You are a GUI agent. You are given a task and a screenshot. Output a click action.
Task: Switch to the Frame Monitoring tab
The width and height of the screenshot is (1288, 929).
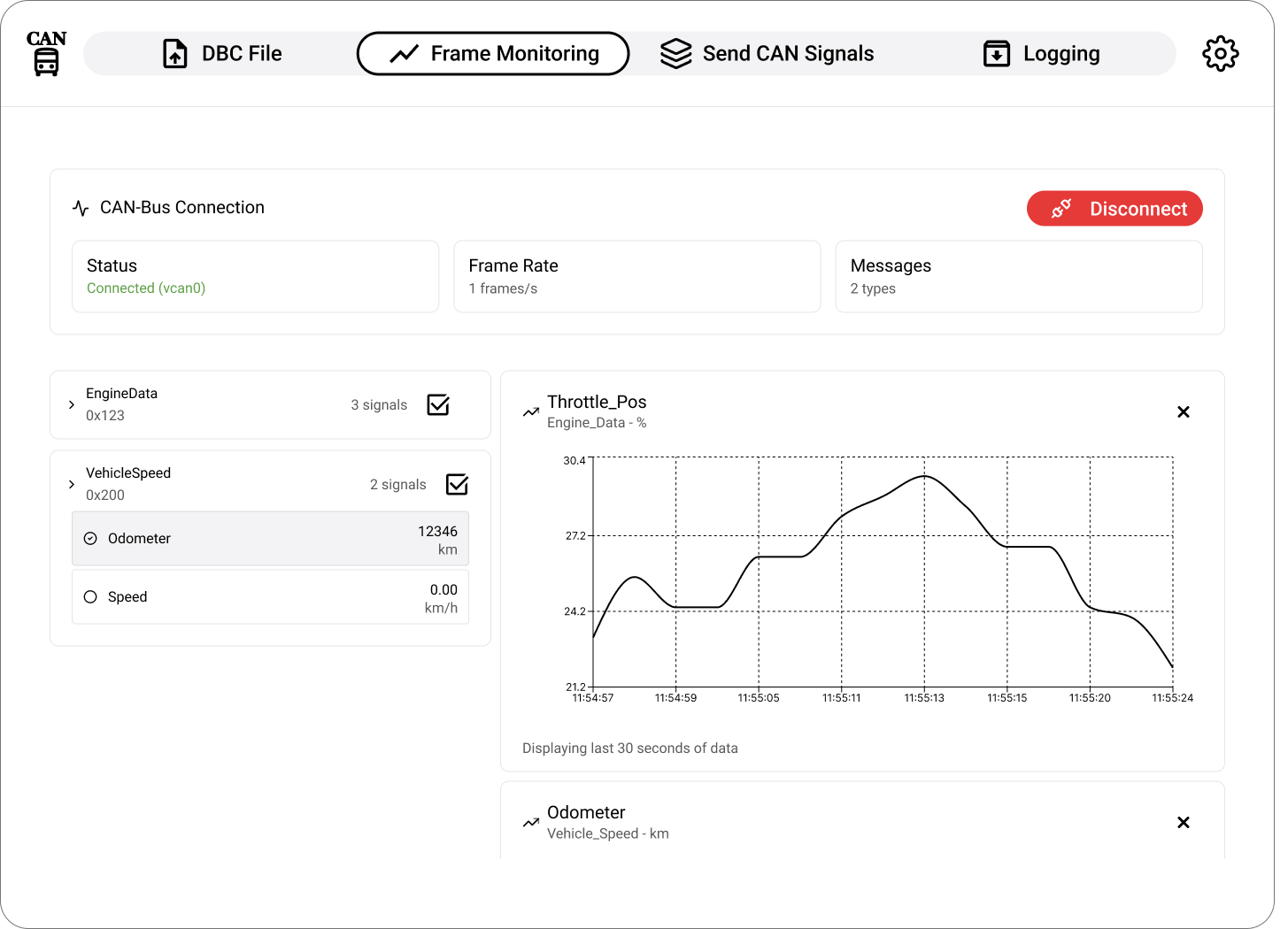pos(493,54)
